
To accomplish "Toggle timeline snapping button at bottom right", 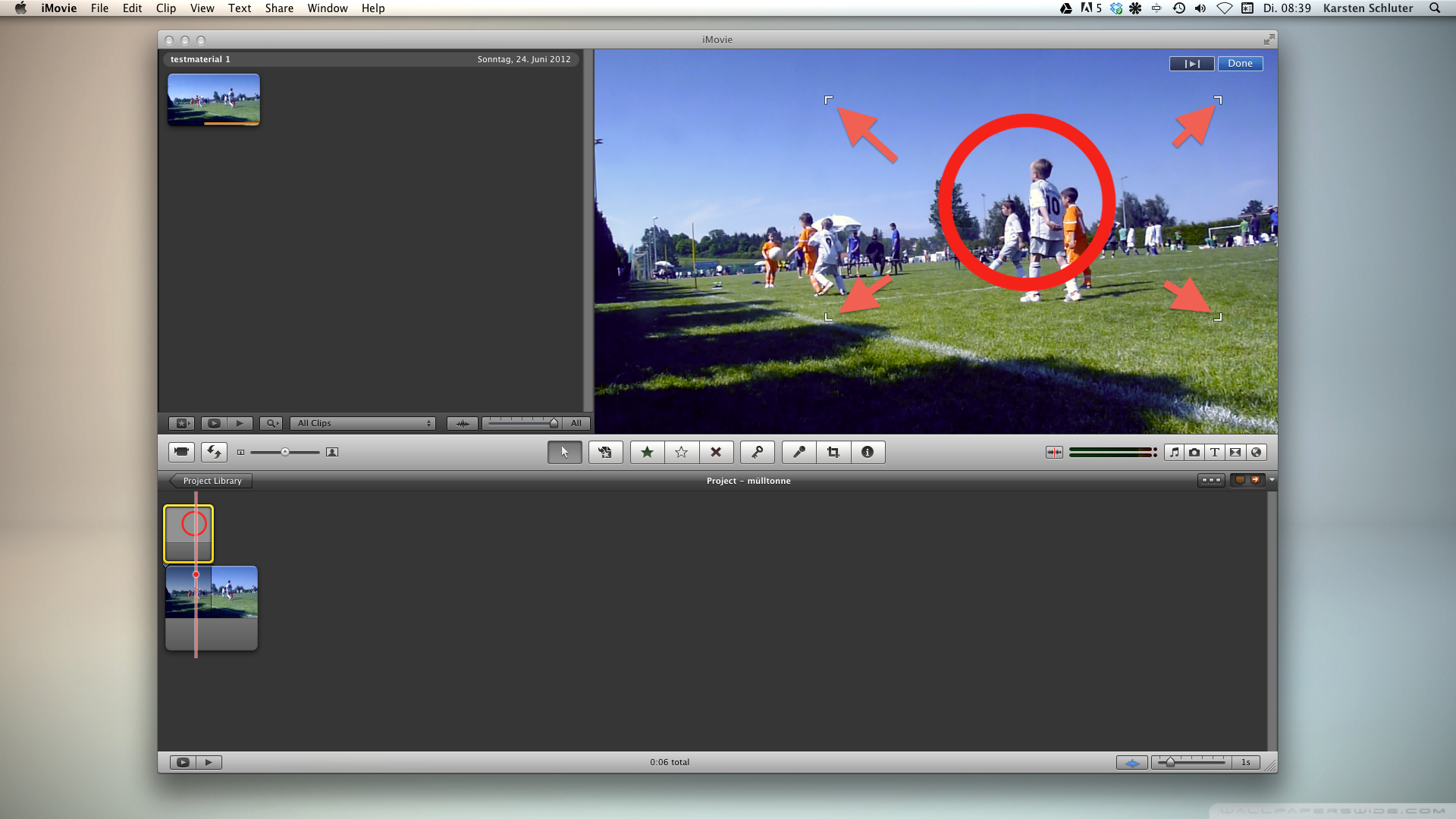I will pos(1131,762).
